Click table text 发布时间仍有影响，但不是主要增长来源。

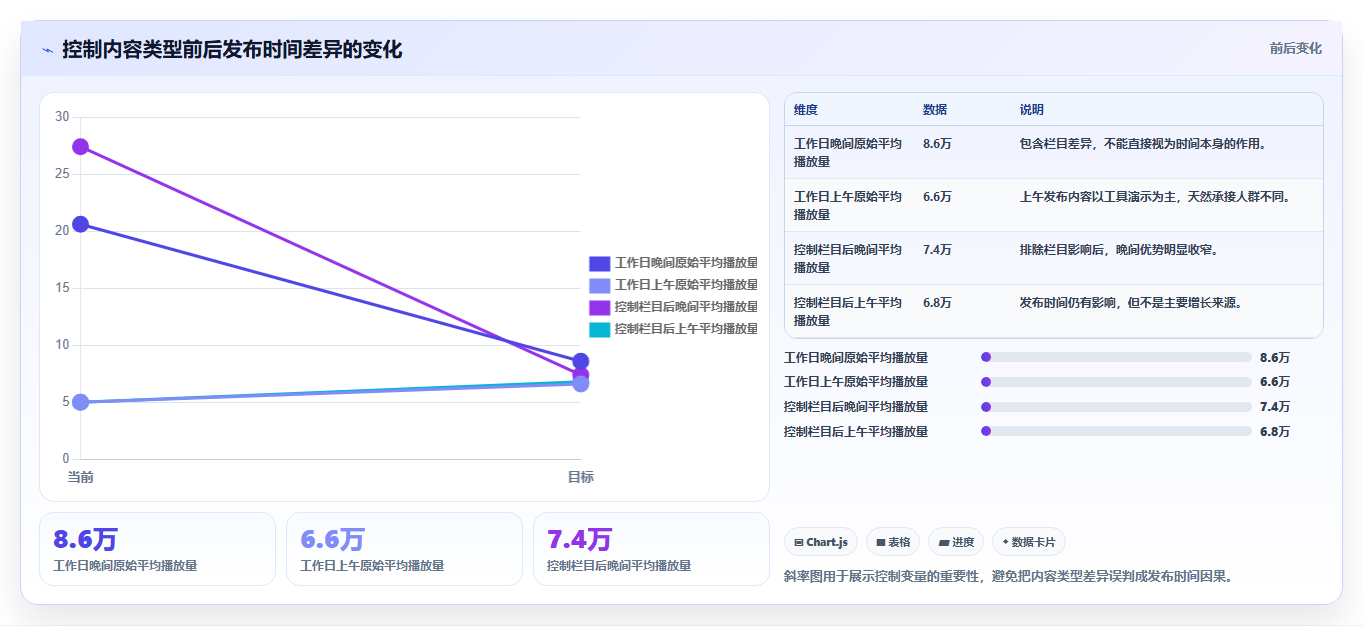[1131, 303]
